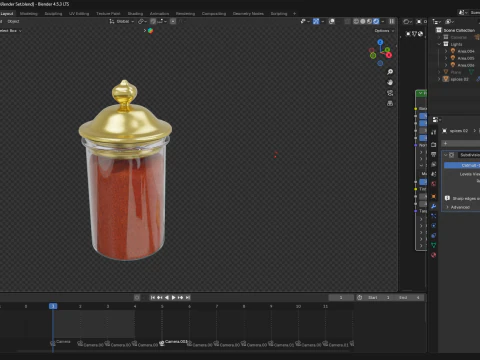480x360 pixels.
Task: Click the zoom magnifier viewport icon
Action: pyautogui.click(x=390, y=72)
